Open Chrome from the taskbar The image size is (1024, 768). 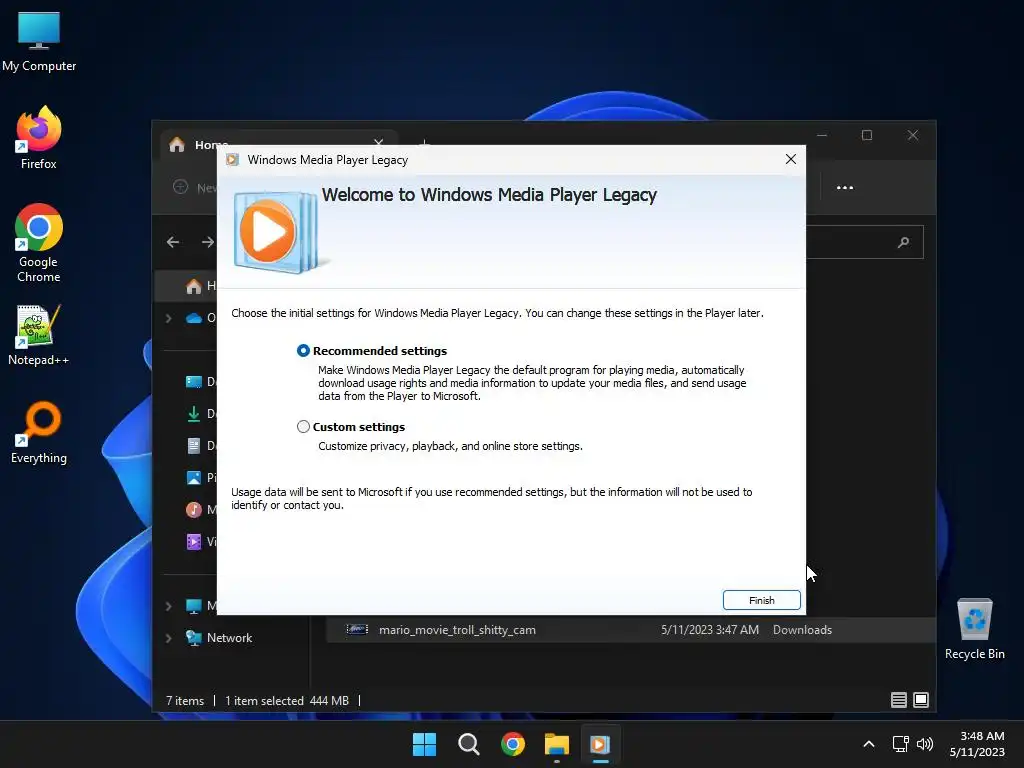[x=513, y=744]
